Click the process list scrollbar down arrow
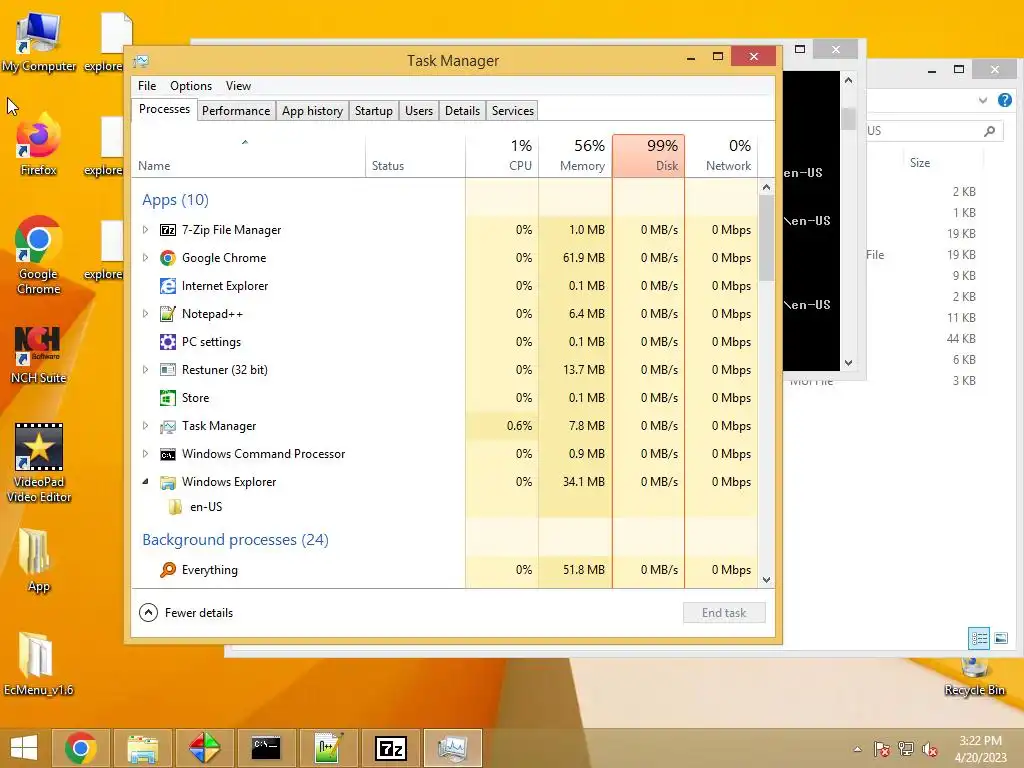Viewport: 1024px width, 768px height. point(767,580)
